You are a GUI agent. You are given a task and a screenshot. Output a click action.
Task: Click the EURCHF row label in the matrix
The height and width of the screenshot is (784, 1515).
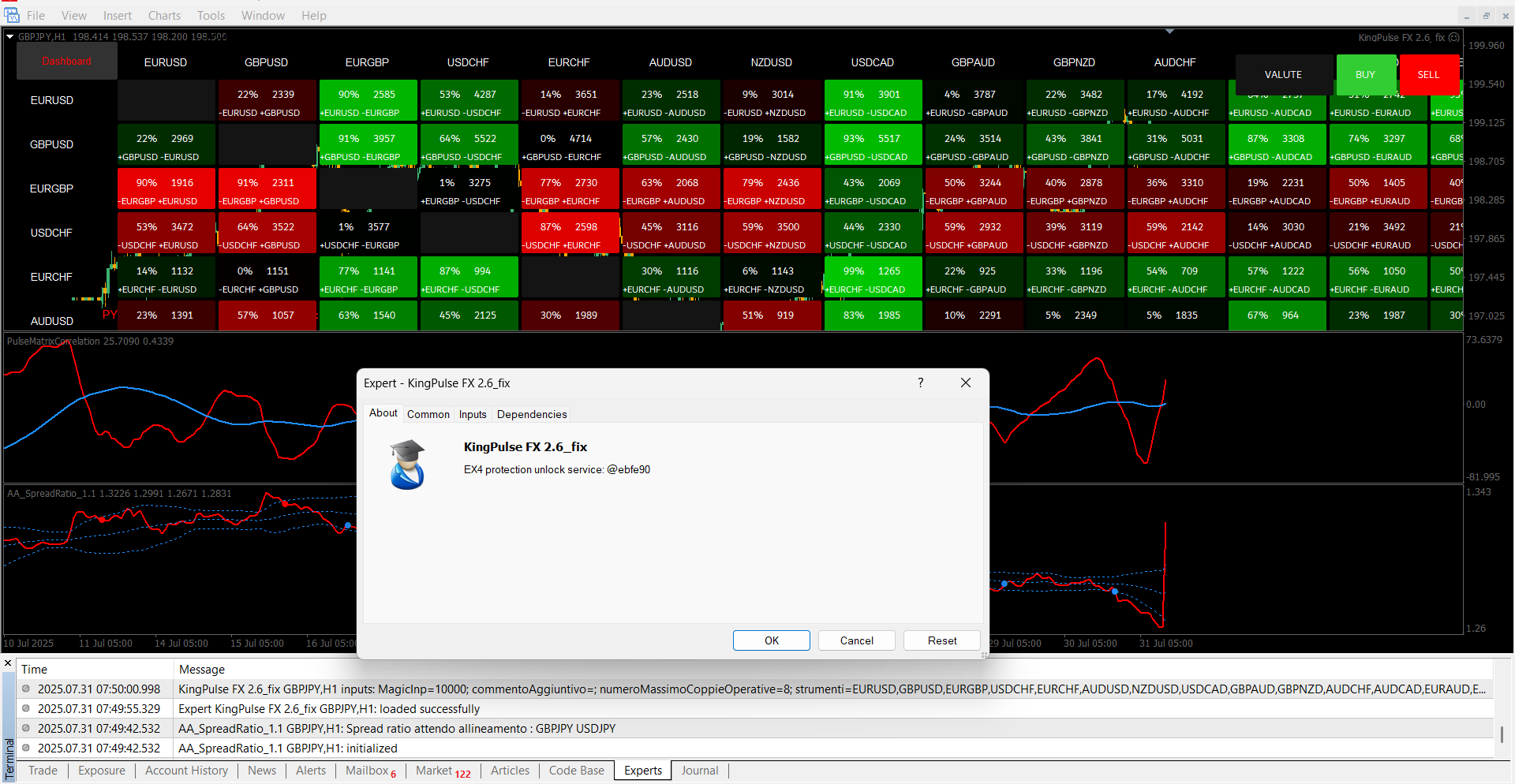51,277
